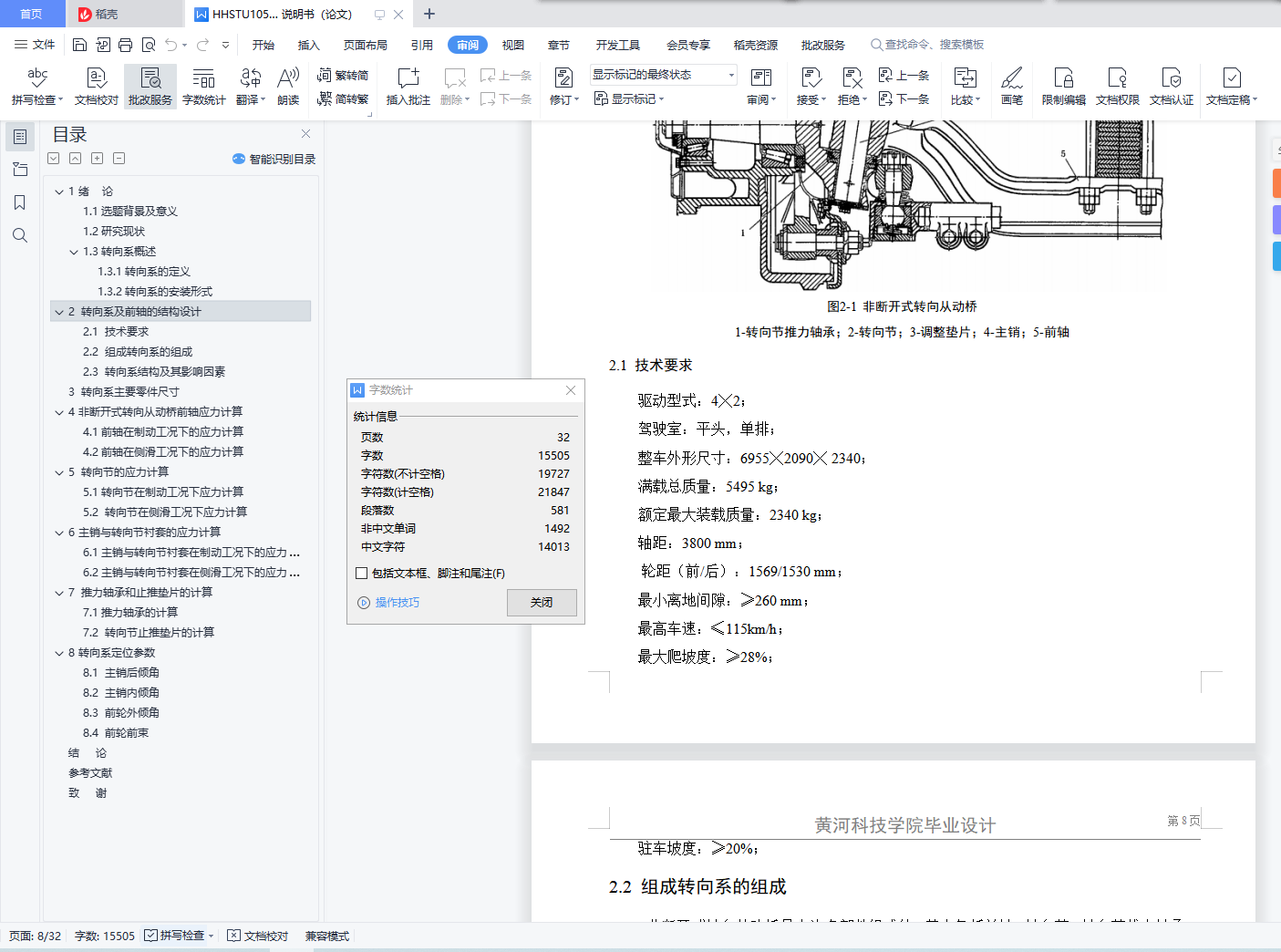Select the 画笔 pen tool

pos(1012,87)
